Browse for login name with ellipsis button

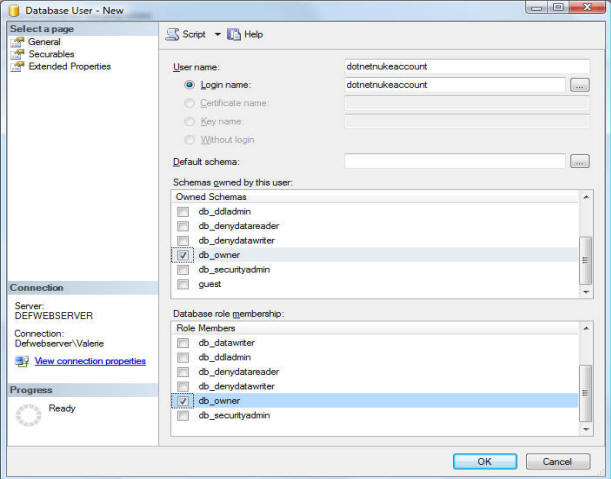pos(579,86)
